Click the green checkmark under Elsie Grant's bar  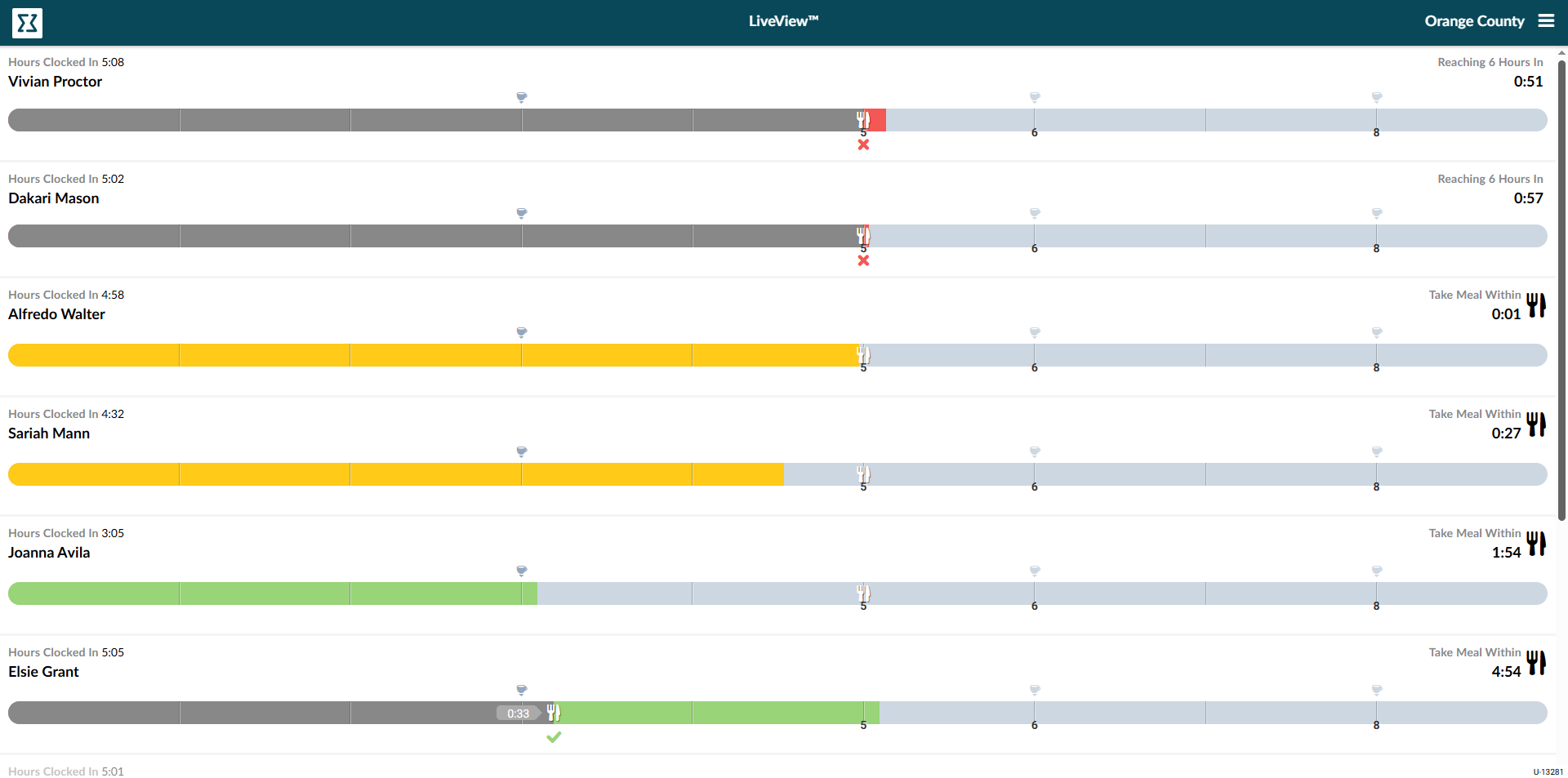pyautogui.click(x=554, y=737)
